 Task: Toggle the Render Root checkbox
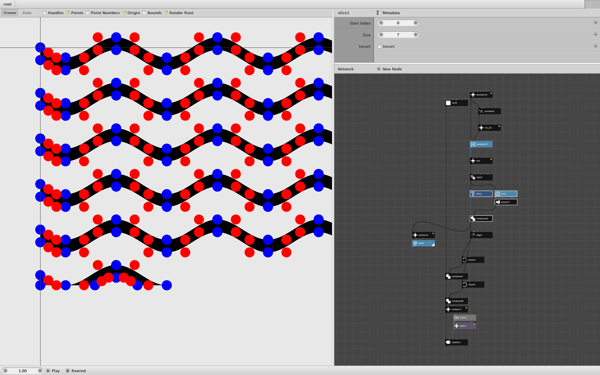coord(166,13)
